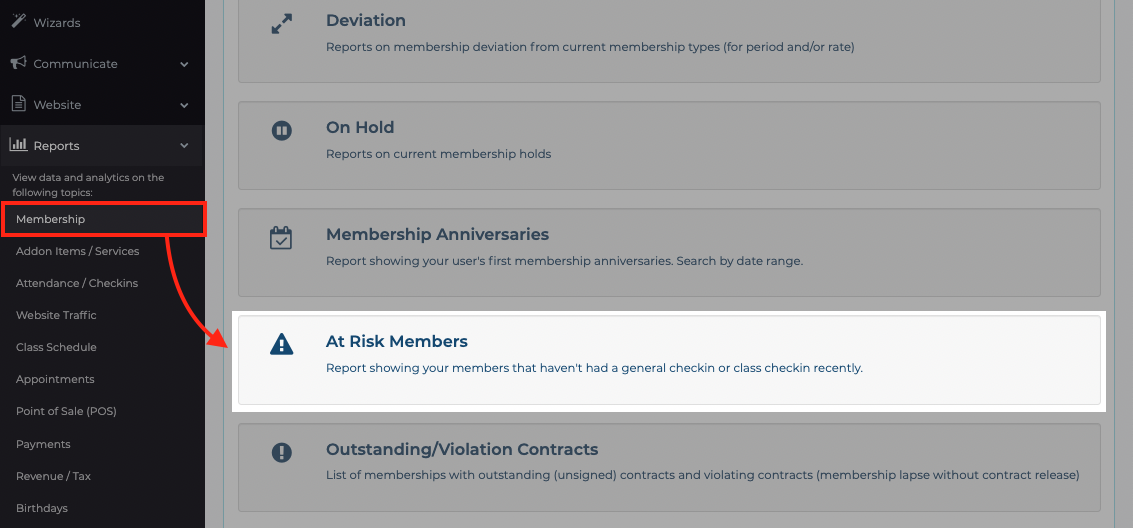Open the Membership Anniversaries report title
1133x528 pixels.
(437, 234)
